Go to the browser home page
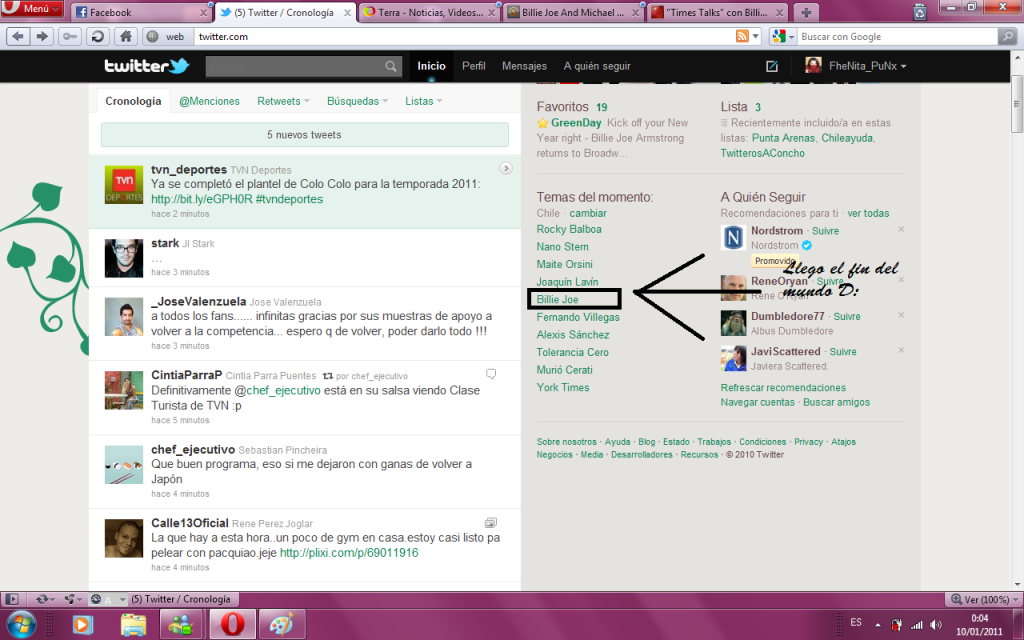1024x640 pixels. pyautogui.click(x=125, y=37)
